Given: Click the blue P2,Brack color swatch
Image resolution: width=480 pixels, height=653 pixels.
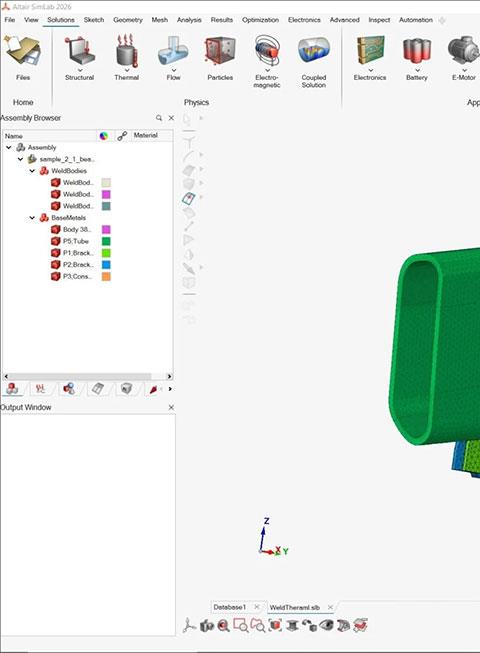Looking at the screenshot, I should [106, 265].
